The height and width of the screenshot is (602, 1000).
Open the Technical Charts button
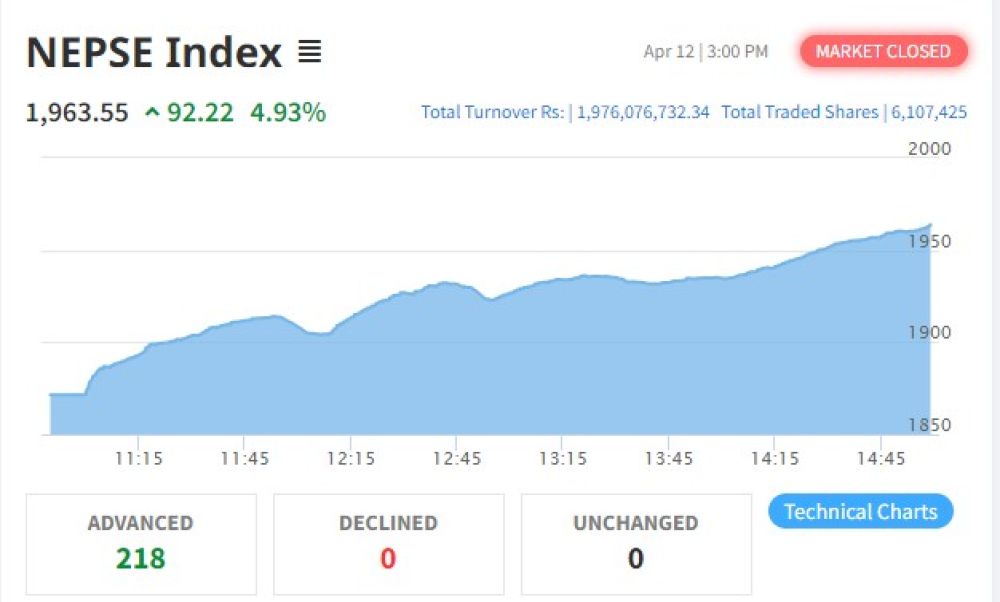coord(860,512)
